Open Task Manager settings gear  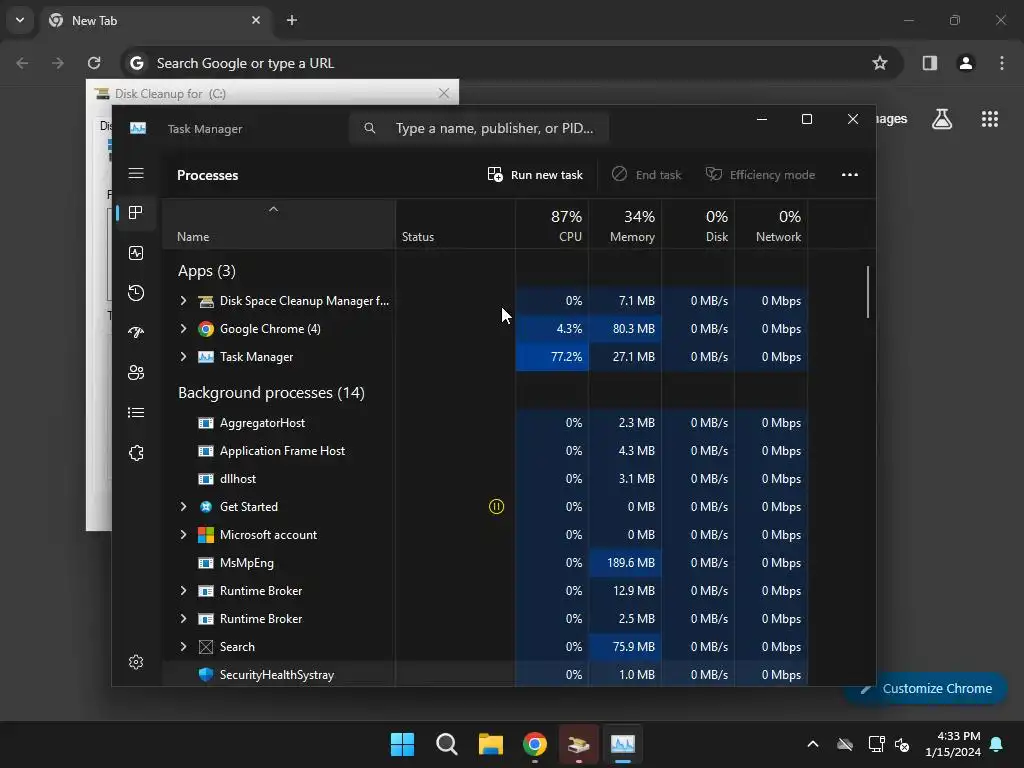tap(136, 662)
